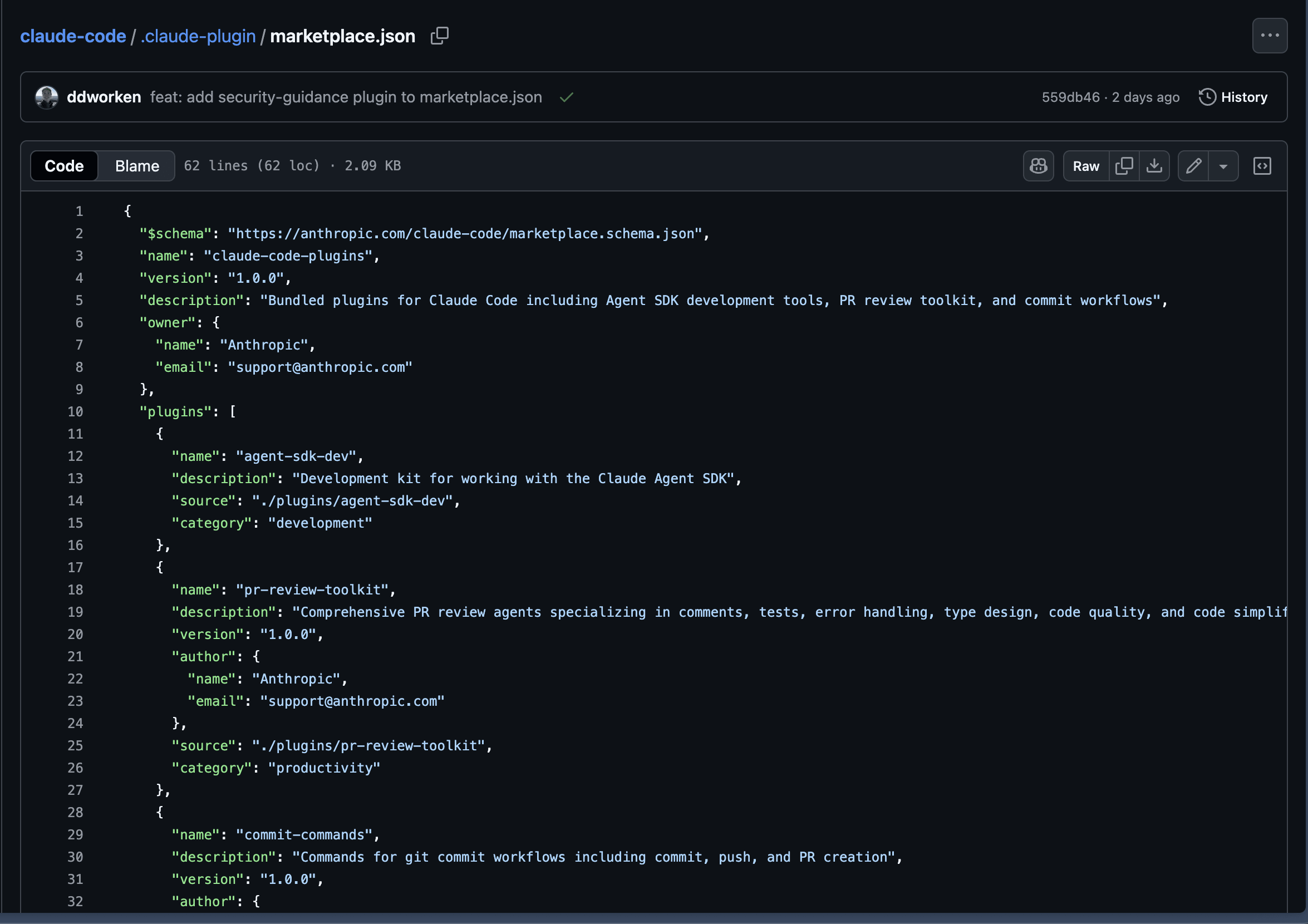Open Copilot chat icon in file toolbar
Viewport: 1308px width, 924px height.
tap(1038, 166)
